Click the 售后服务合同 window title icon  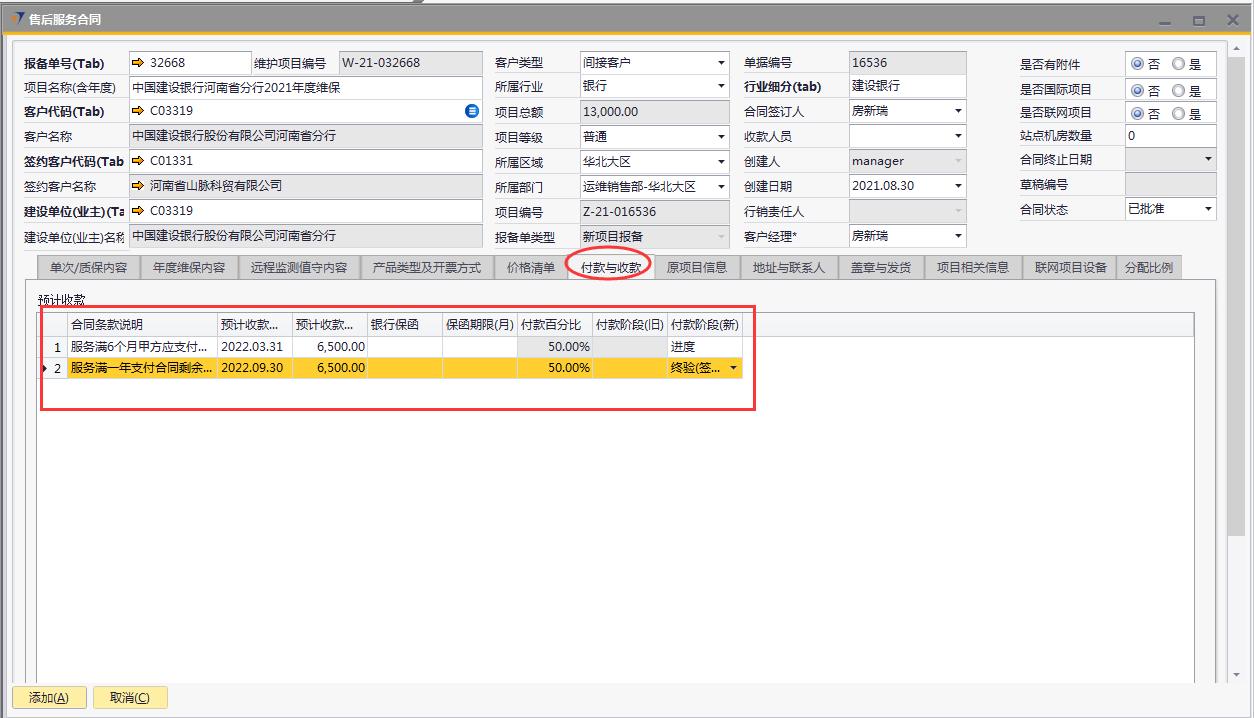coord(19,19)
